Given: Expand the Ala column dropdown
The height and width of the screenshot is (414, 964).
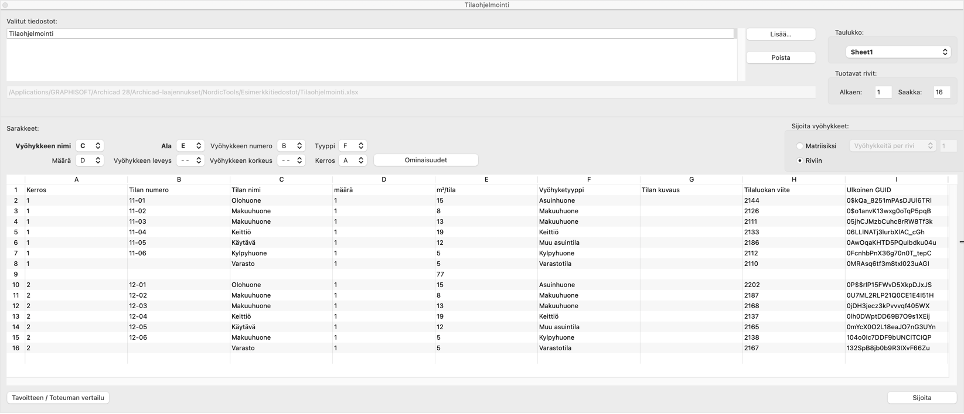Looking at the screenshot, I should [x=190, y=145].
